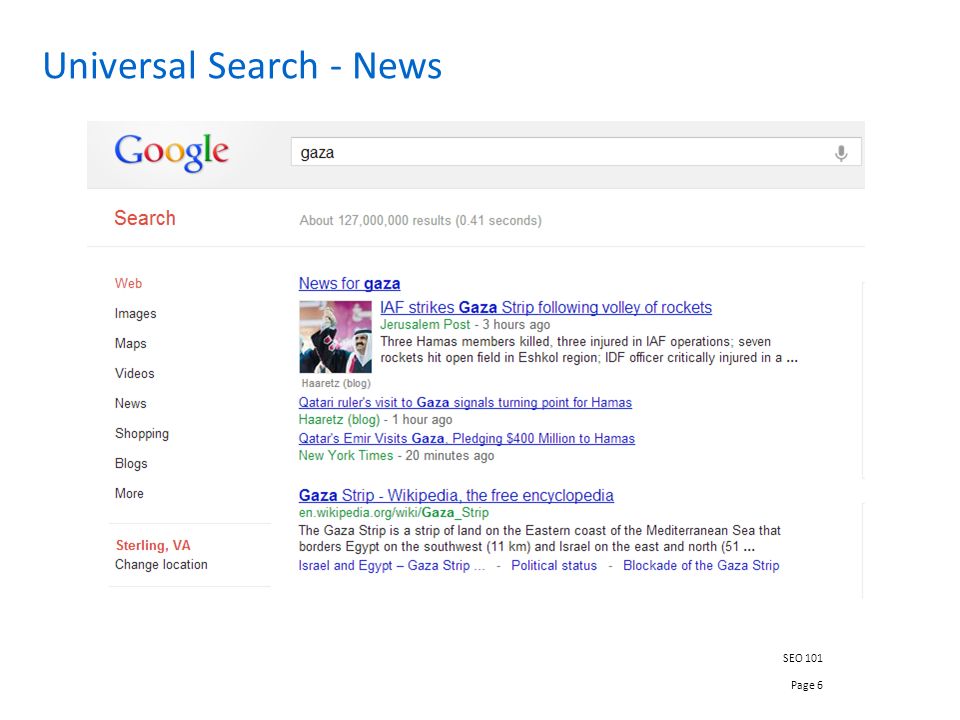Click the SEO 101 footer text
The height and width of the screenshot is (720, 960).
[x=803, y=658]
